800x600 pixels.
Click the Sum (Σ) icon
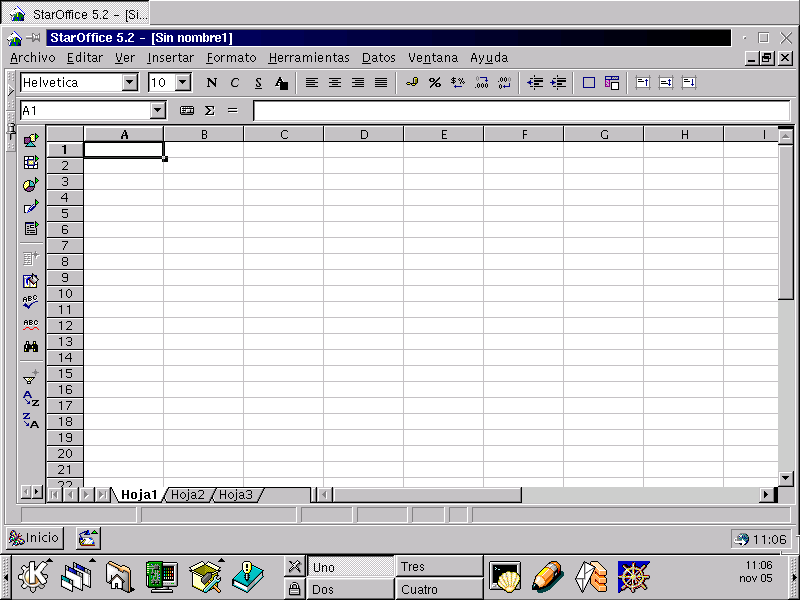pos(210,110)
